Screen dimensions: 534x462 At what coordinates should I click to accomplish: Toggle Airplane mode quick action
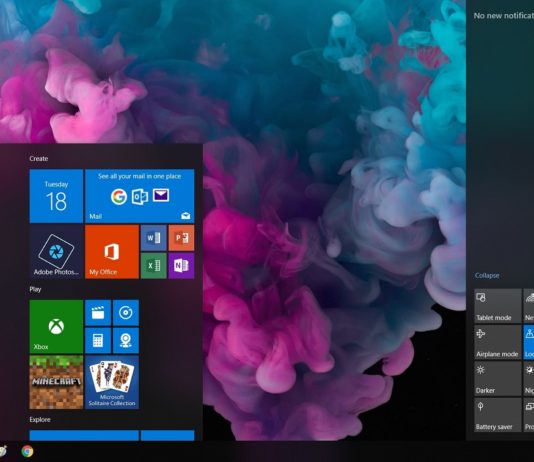(498, 342)
